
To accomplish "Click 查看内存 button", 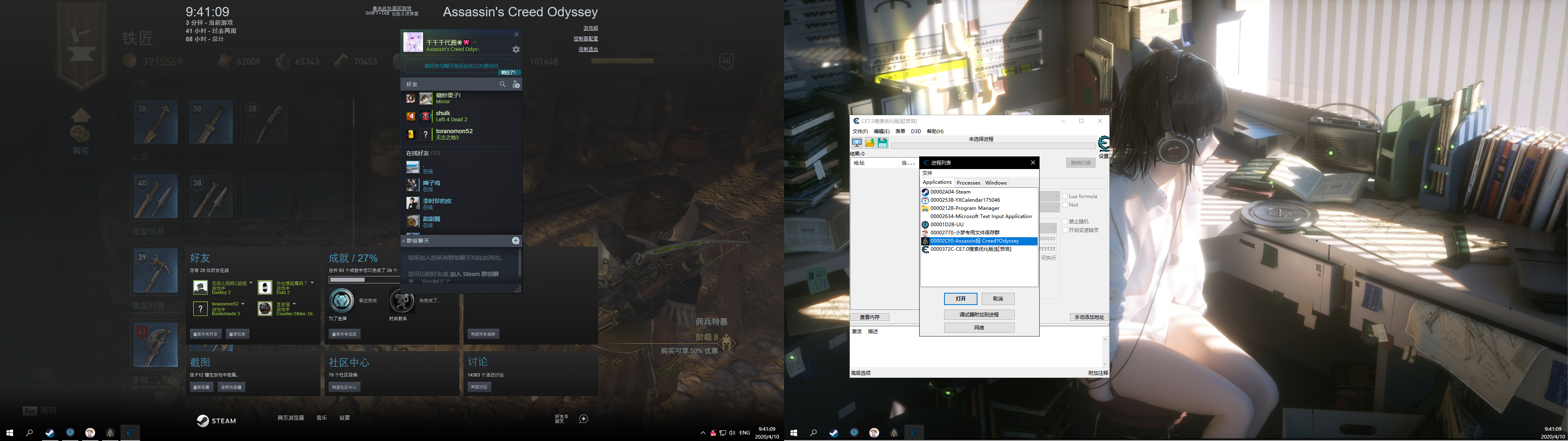I will pos(869,317).
